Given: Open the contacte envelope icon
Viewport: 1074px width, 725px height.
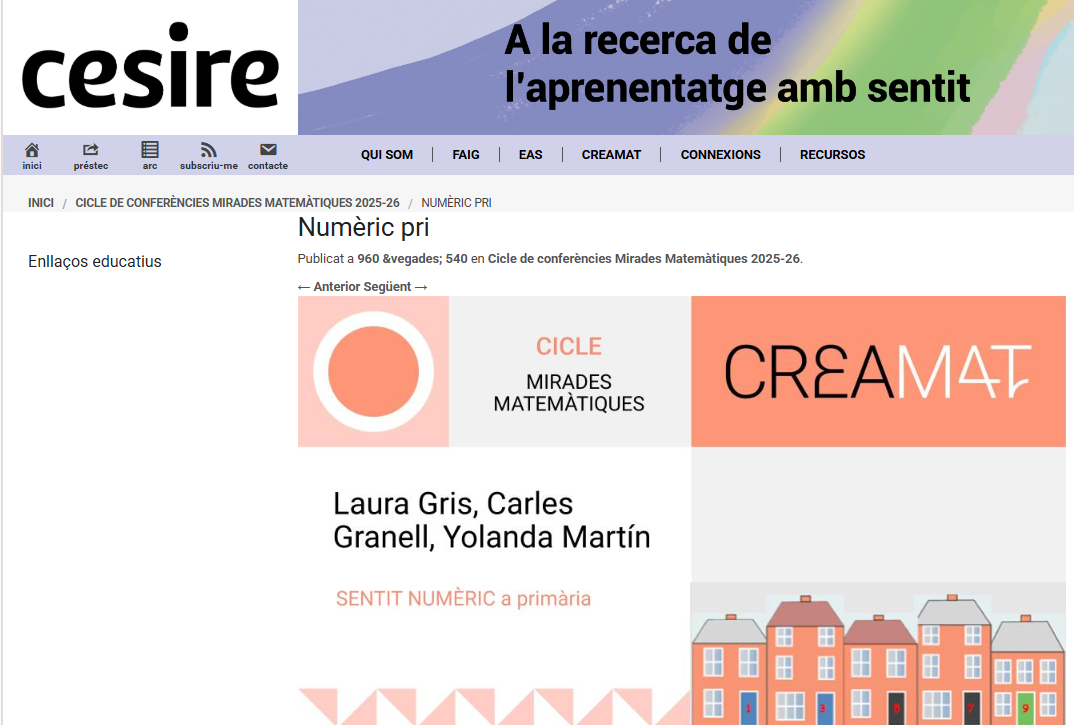Looking at the screenshot, I should (268, 150).
